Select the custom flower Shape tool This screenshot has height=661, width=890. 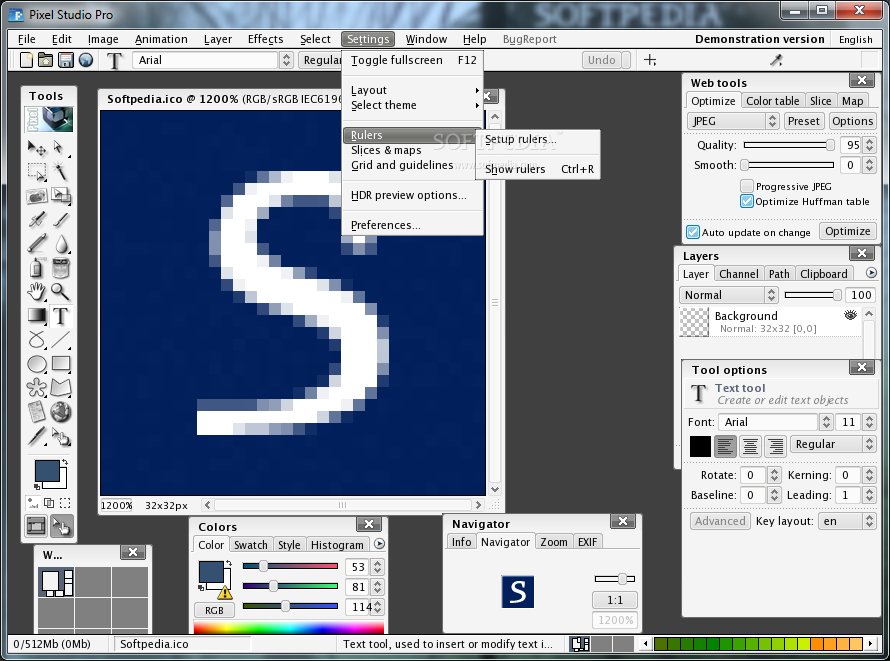(37, 388)
